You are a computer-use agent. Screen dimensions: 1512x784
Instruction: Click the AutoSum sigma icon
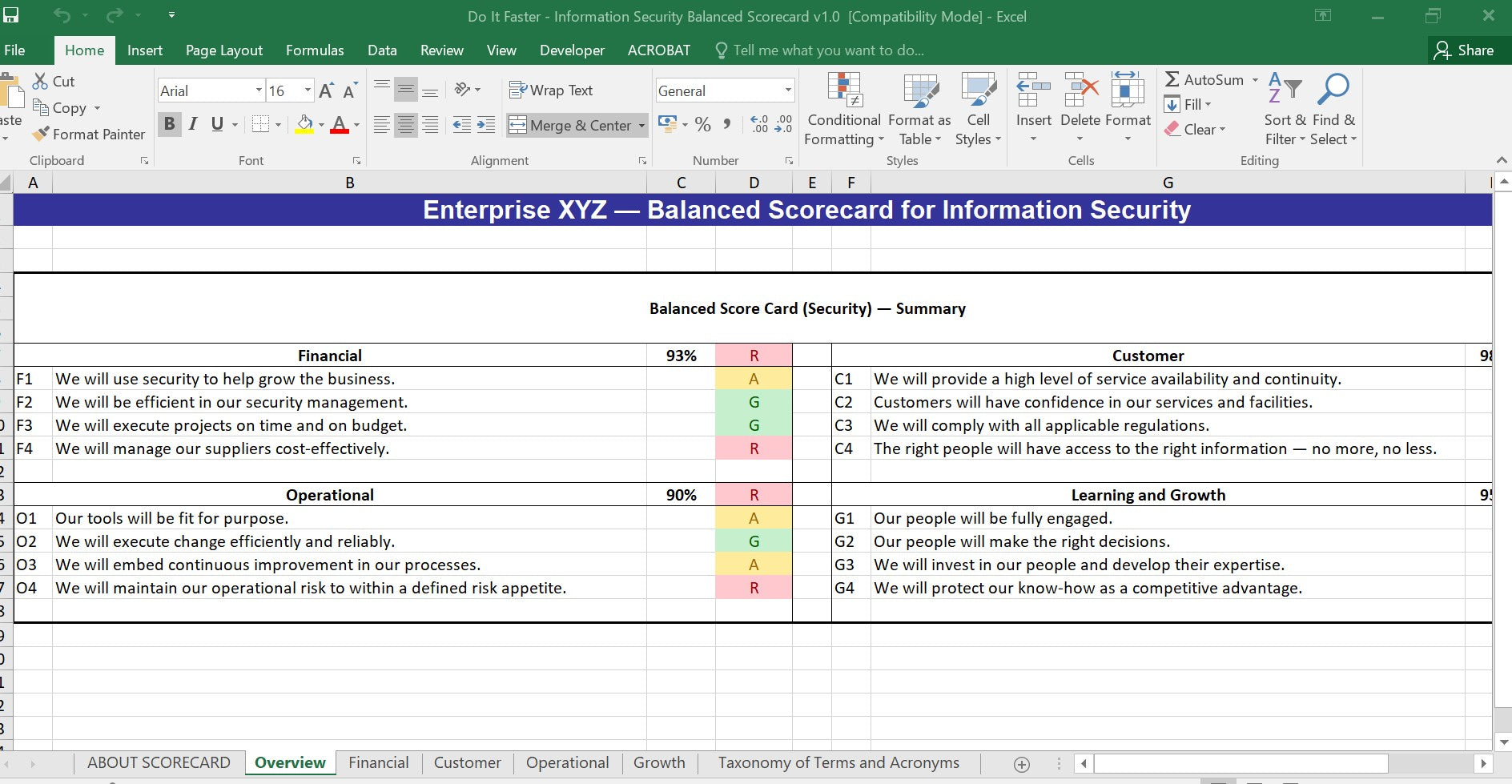pos(1172,79)
